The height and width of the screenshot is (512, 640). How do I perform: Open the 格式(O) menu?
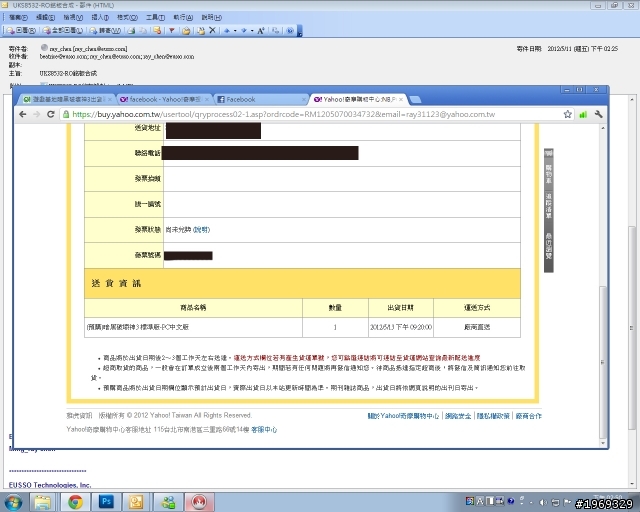pyautogui.click(x=127, y=18)
